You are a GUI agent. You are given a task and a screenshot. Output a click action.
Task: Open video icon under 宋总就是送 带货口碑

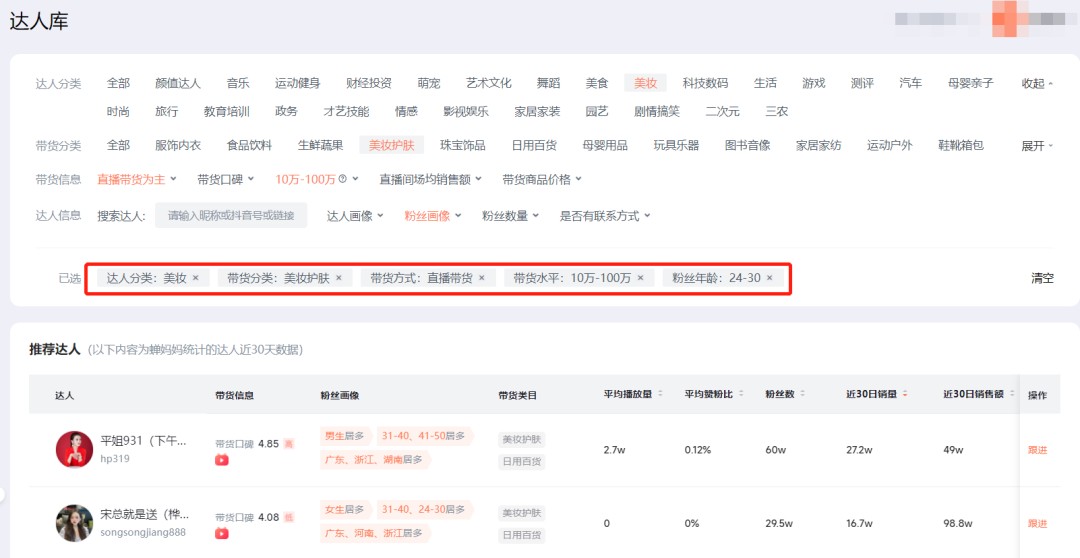(222, 533)
